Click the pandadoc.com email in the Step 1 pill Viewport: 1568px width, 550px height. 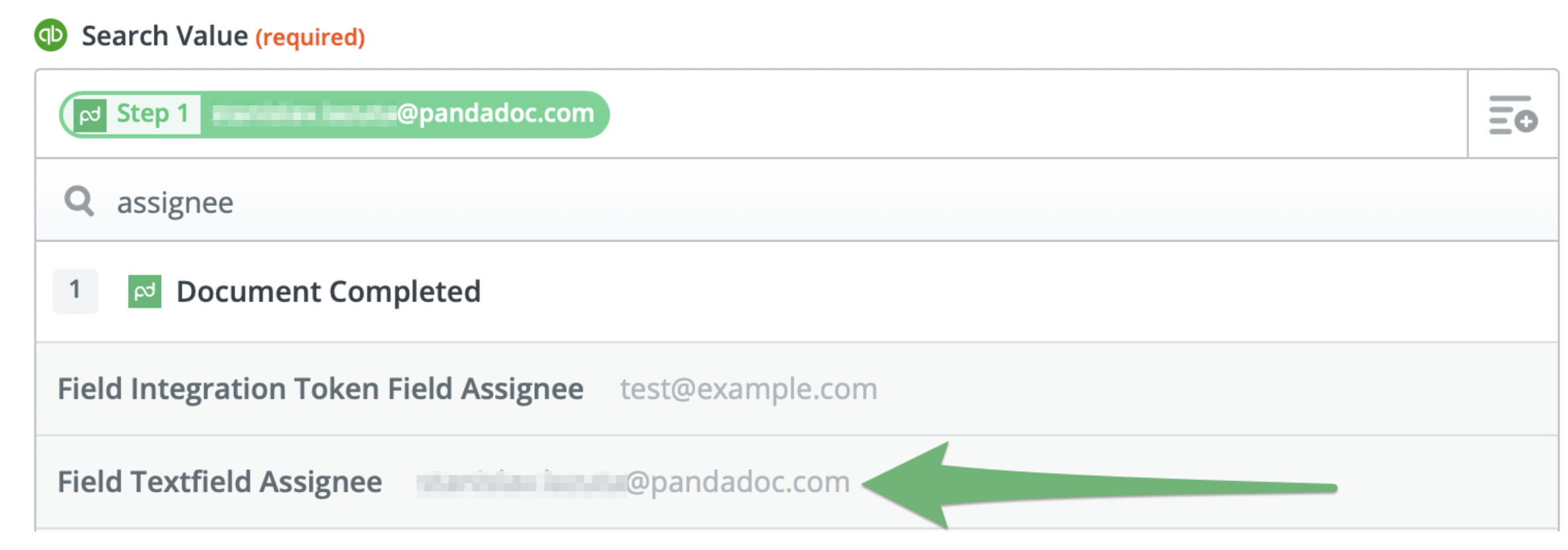tap(404, 114)
